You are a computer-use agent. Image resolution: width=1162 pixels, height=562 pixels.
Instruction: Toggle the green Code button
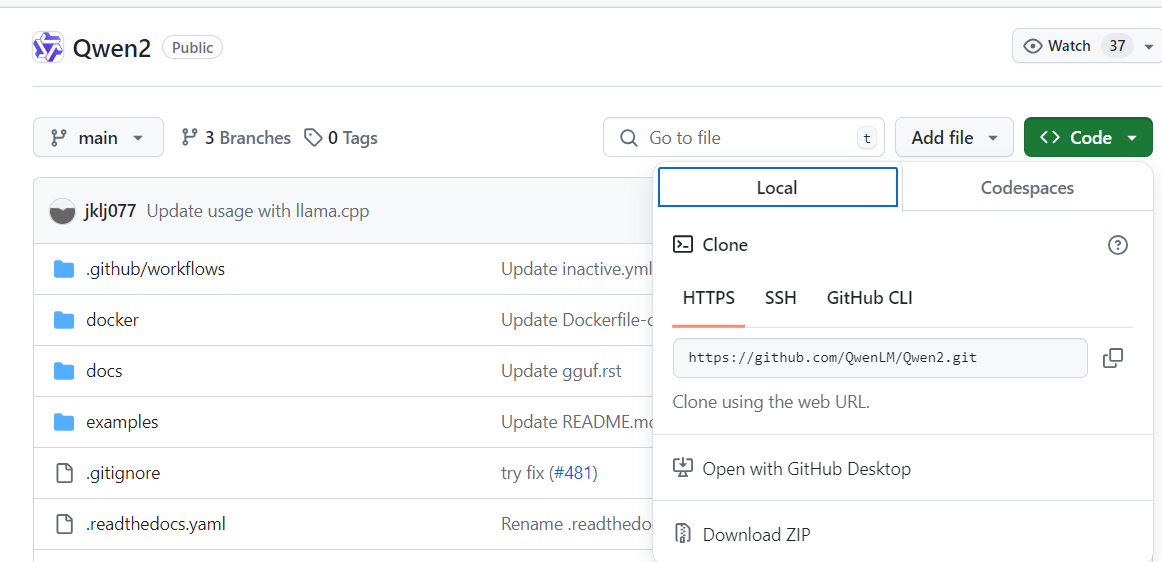coord(1088,137)
